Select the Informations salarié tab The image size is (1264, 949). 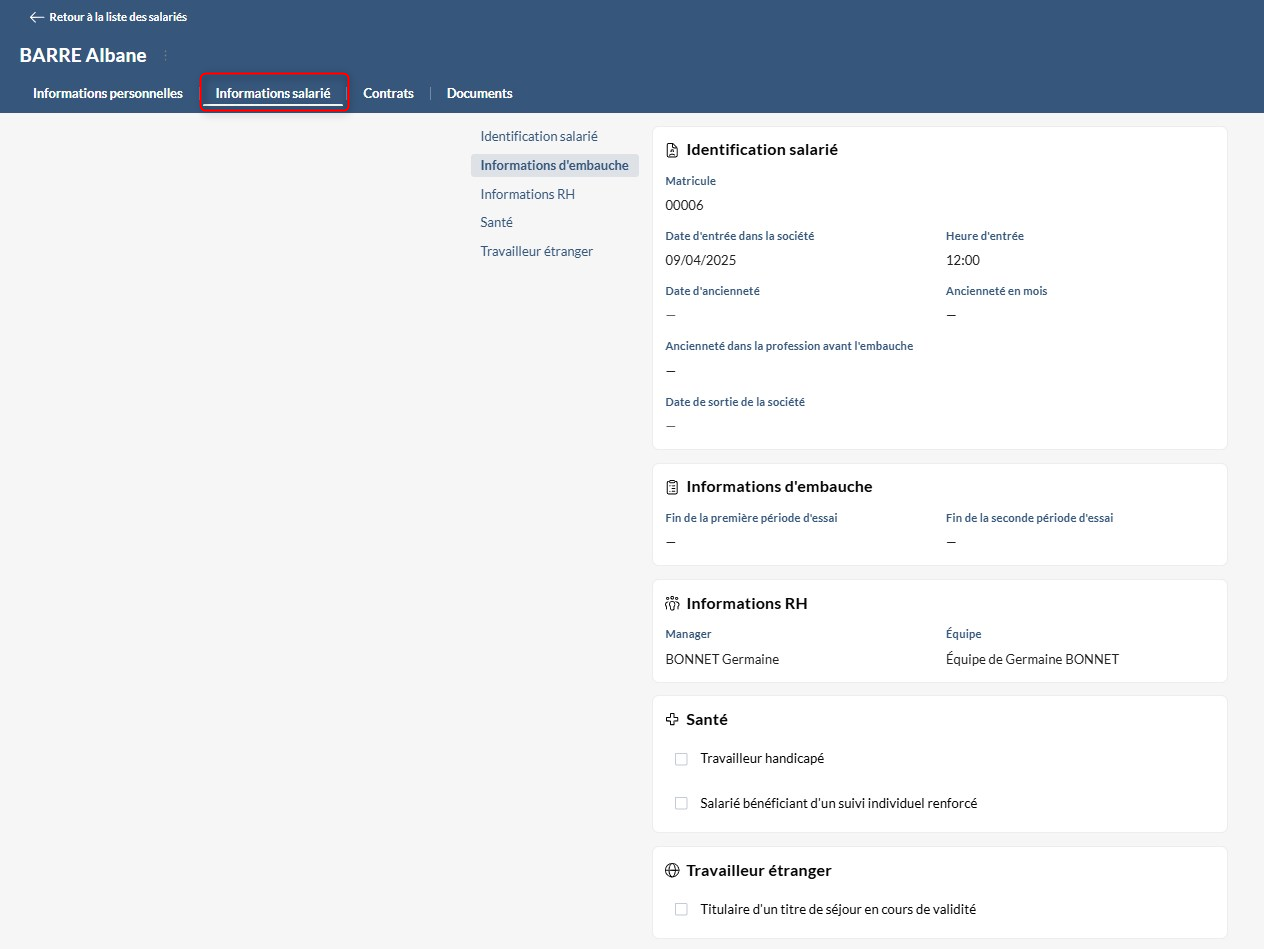(273, 94)
